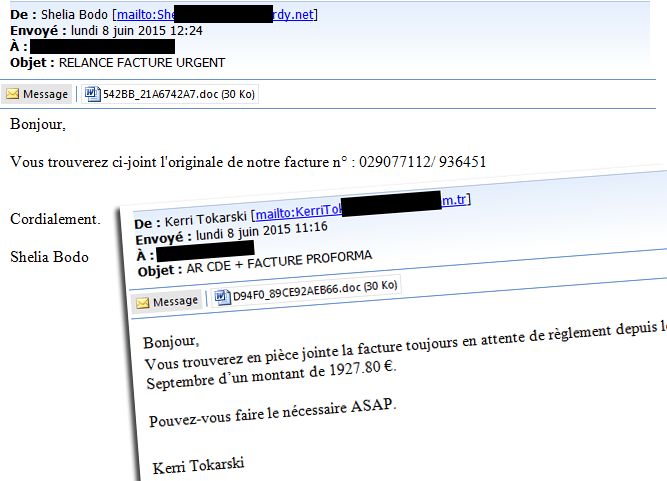Click invoice number 029077112/ 936451

[422, 162]
